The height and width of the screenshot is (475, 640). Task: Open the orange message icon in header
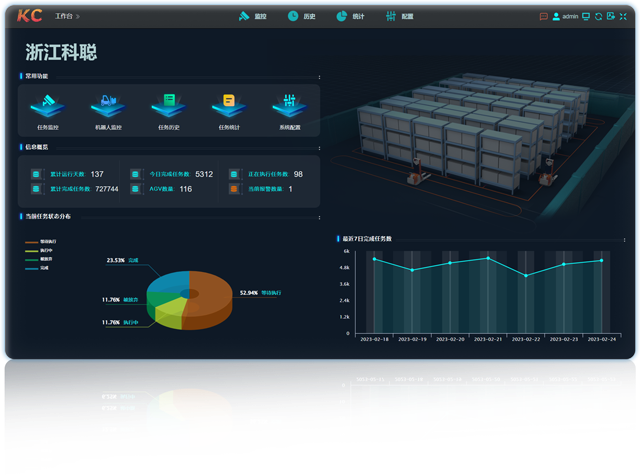[544, 16]
